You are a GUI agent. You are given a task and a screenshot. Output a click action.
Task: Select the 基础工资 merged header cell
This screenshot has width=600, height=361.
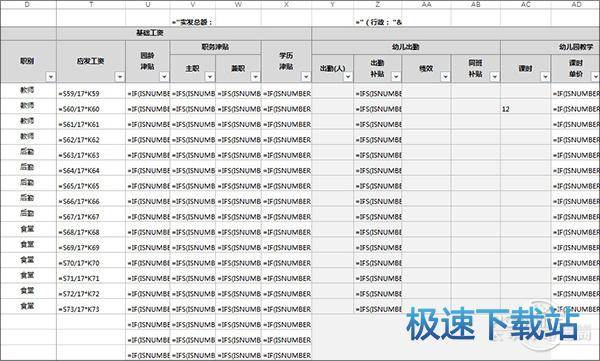point(184,34)
